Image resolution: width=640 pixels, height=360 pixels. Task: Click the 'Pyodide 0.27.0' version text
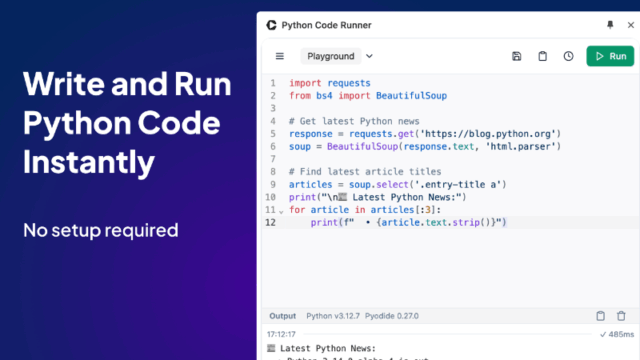[x=392, y=316]
